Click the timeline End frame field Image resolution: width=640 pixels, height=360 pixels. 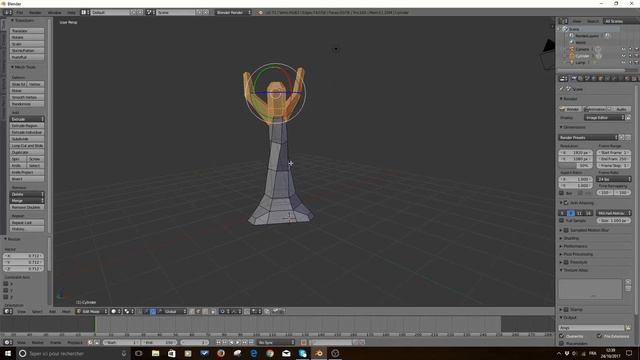tap(159, 342)
